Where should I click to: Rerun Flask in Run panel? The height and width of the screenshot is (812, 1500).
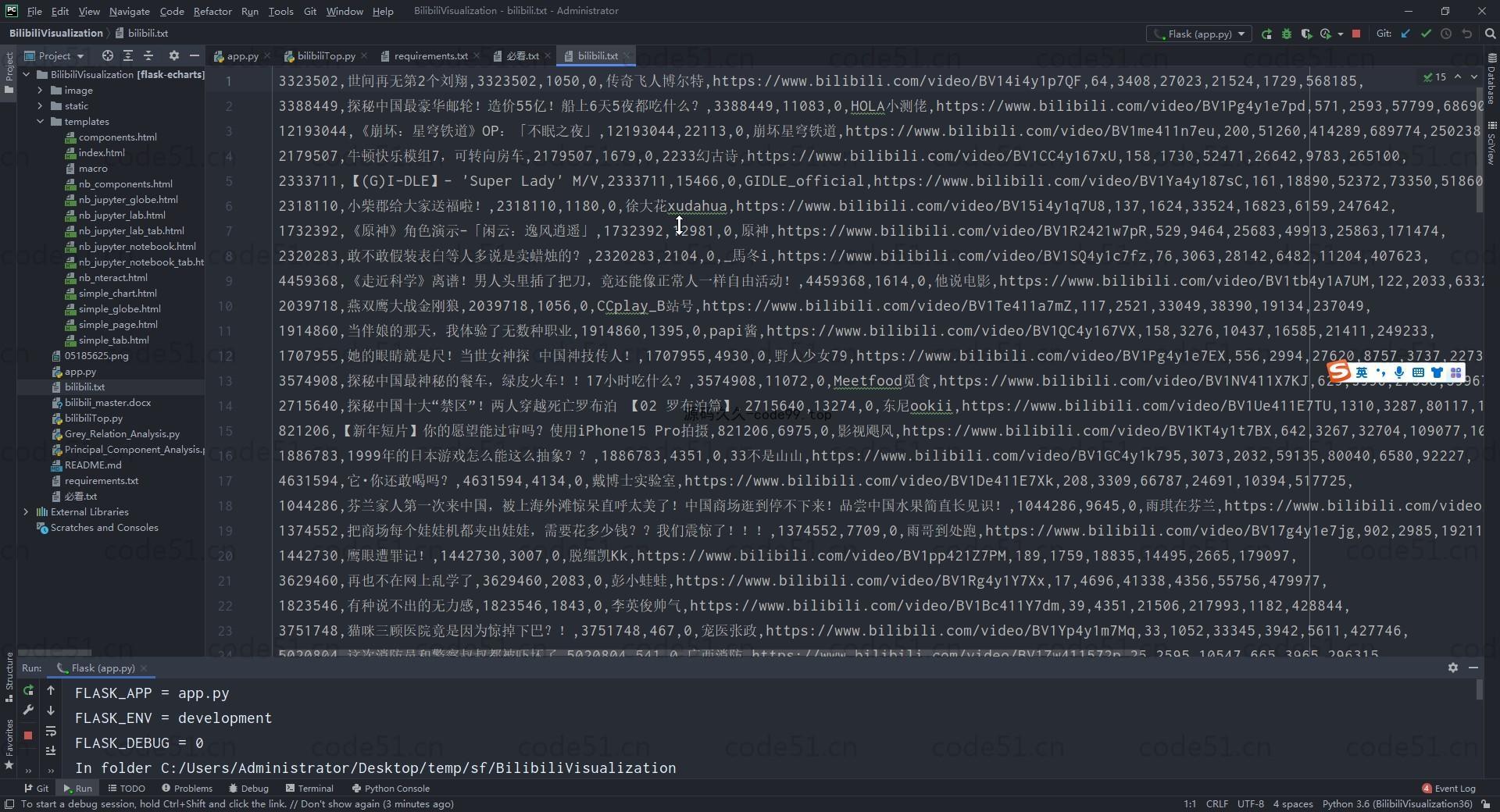28,690
